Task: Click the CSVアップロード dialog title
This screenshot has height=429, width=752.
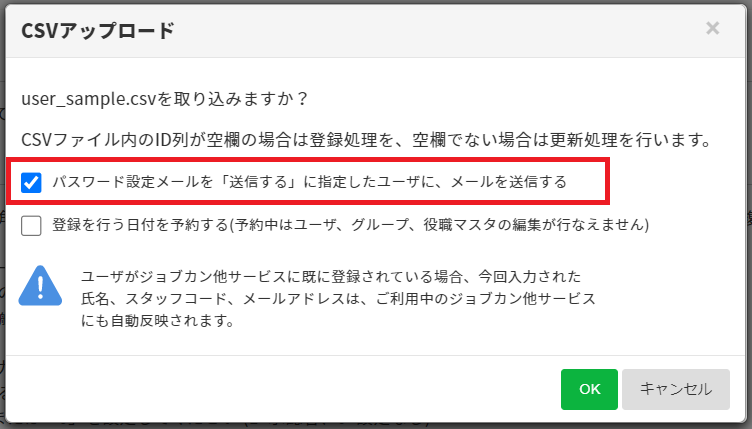Action: (x=98, y=31)
